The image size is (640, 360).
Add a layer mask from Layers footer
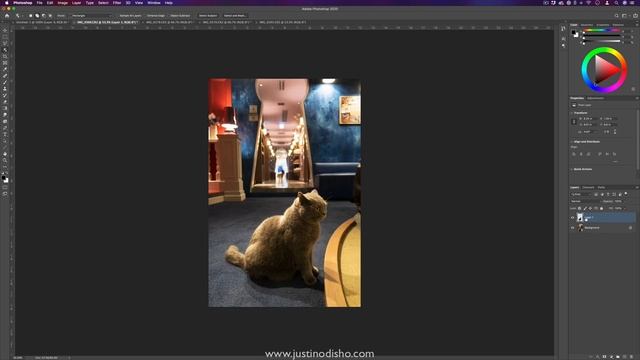tap(604, 357)
